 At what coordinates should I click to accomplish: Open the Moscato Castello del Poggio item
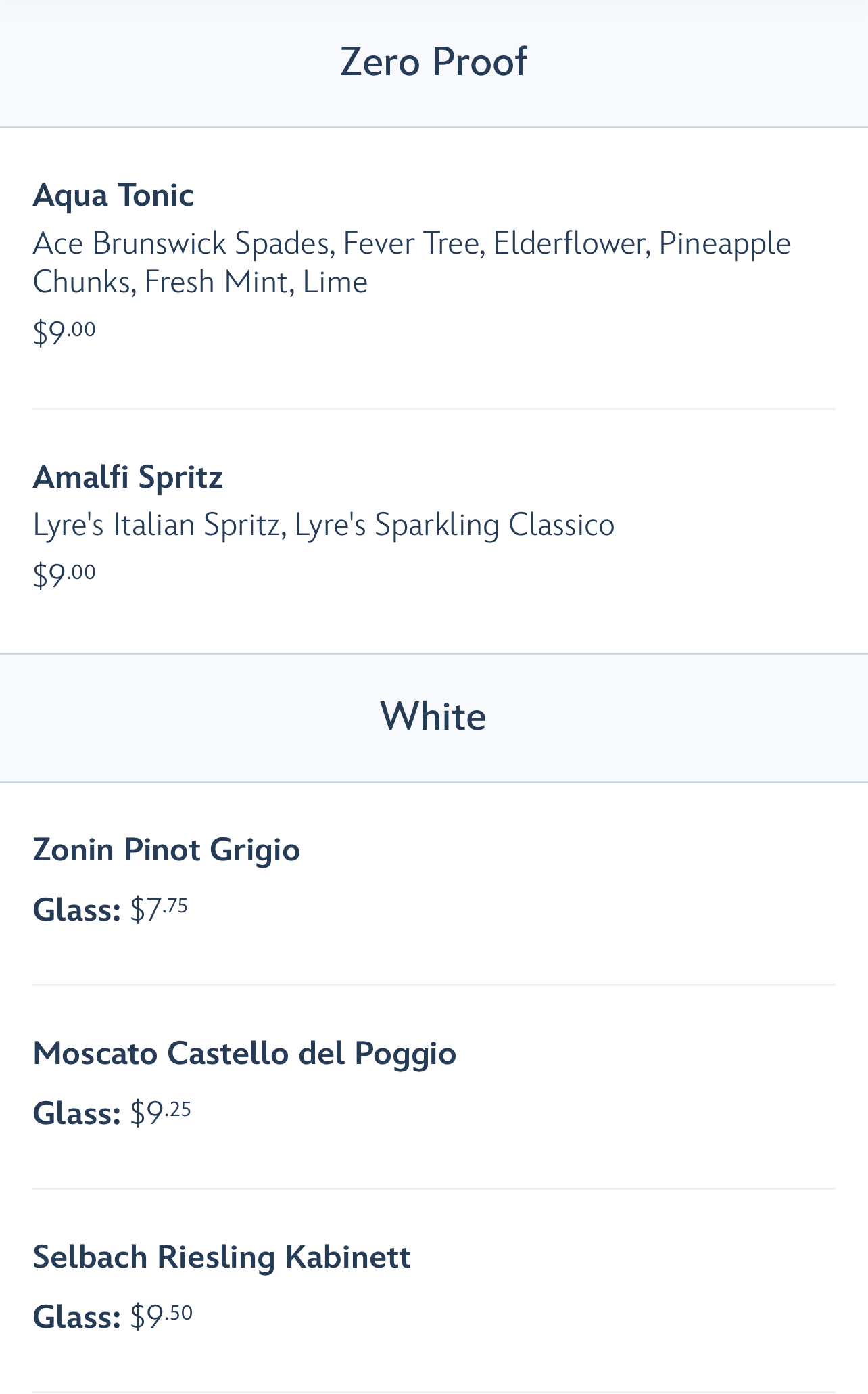(x=244, y=1053)
